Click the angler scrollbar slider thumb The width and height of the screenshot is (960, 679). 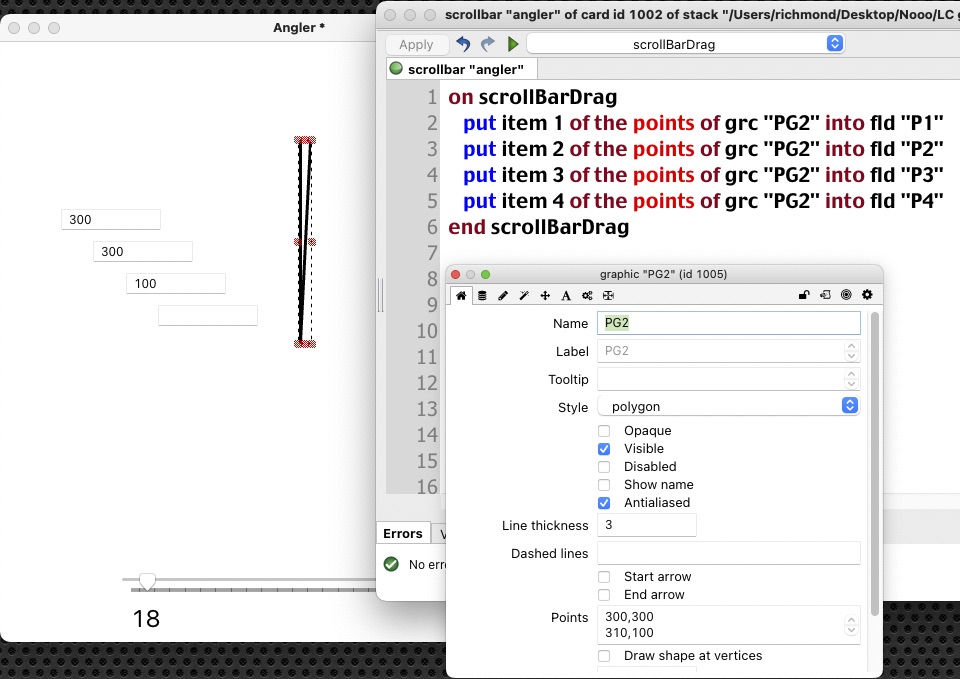tap(147, 581)
